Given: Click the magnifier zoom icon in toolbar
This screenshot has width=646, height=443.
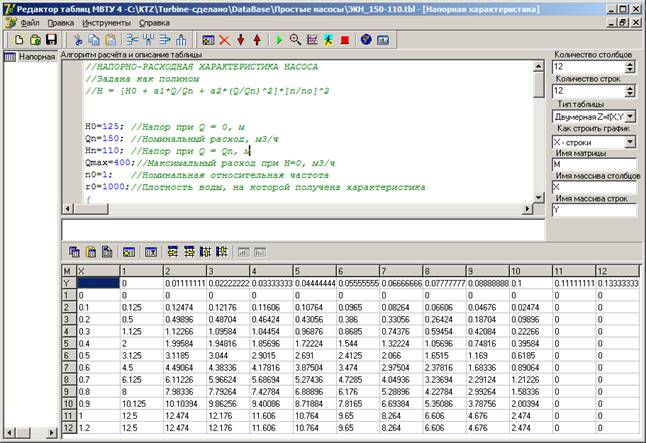Looking at the screenshot, I should point(297,39).
